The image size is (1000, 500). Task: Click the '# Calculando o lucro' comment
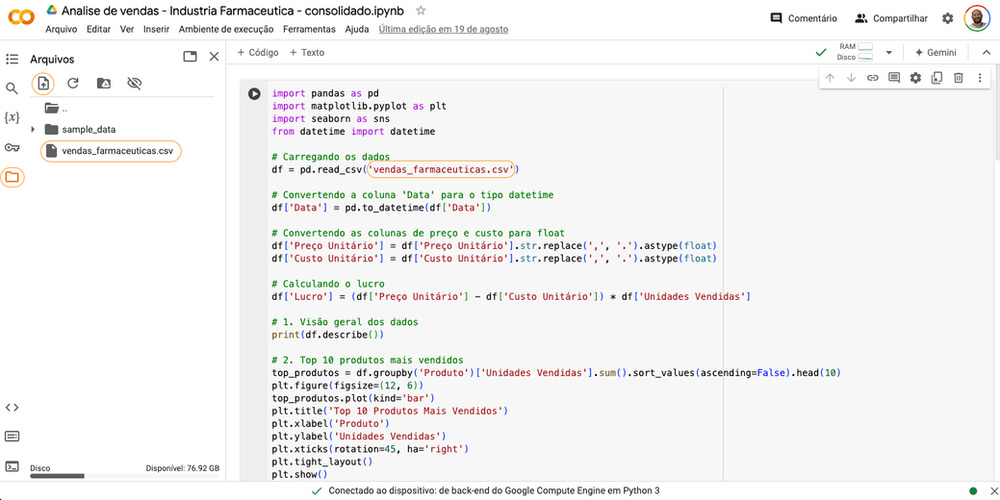point(328,284)
